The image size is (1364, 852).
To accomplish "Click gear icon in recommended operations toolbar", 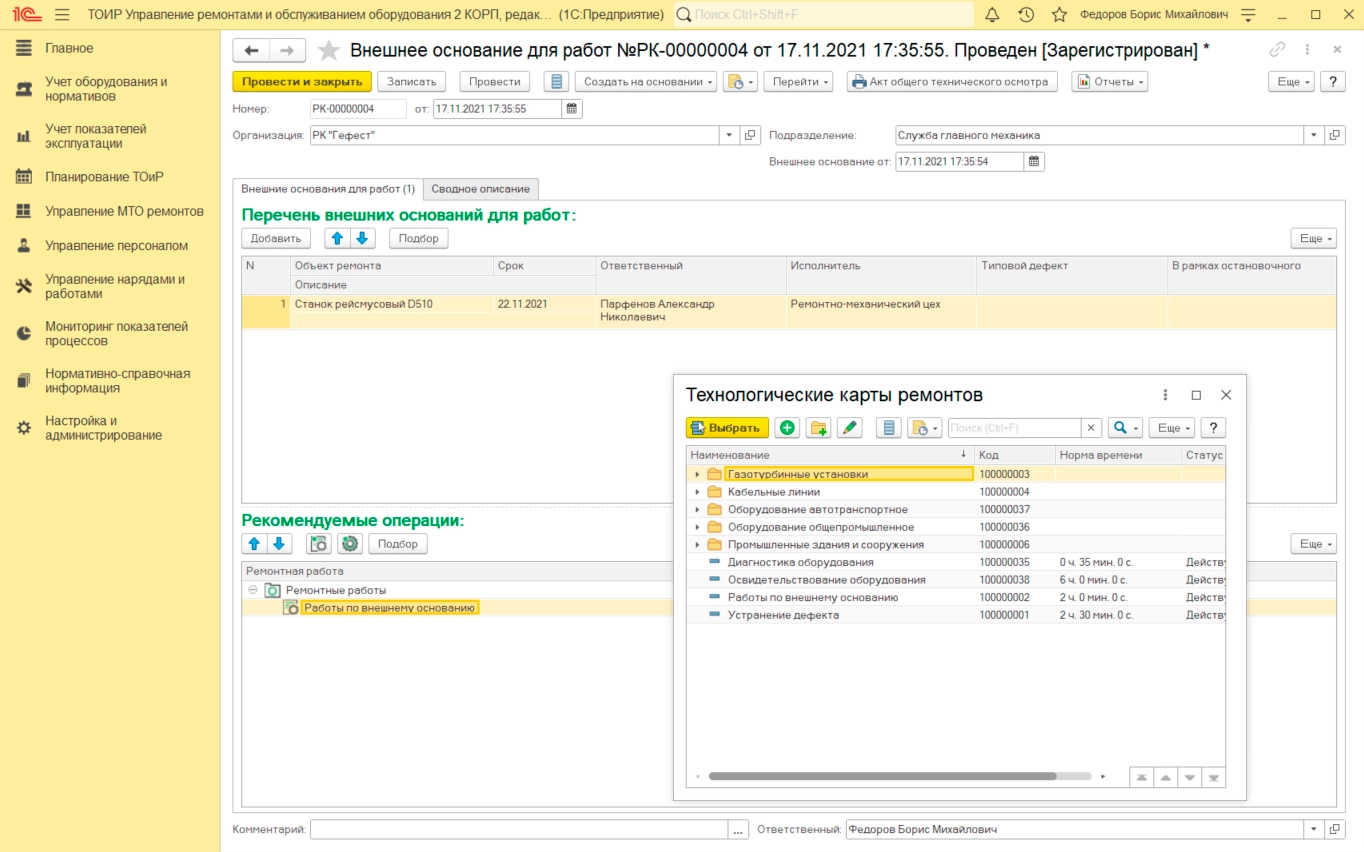I will (x=349, y=544).
